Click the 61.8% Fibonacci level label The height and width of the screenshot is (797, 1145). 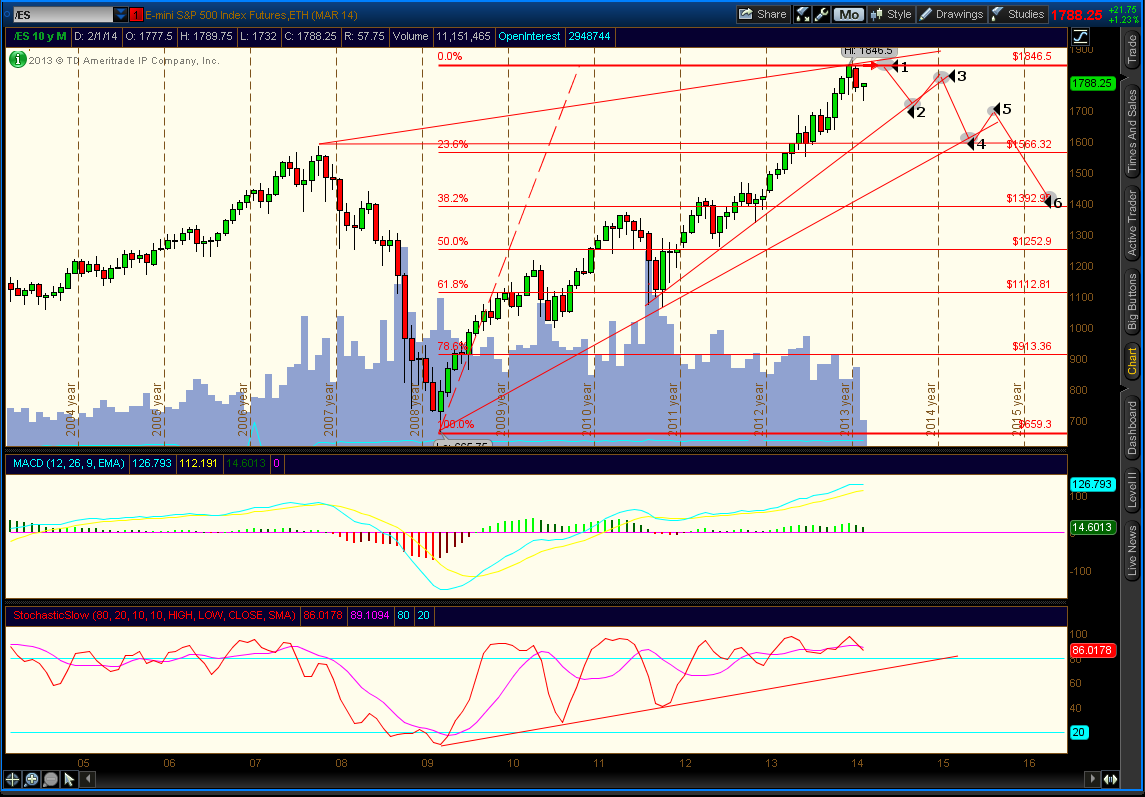click(x=453, y=284)
